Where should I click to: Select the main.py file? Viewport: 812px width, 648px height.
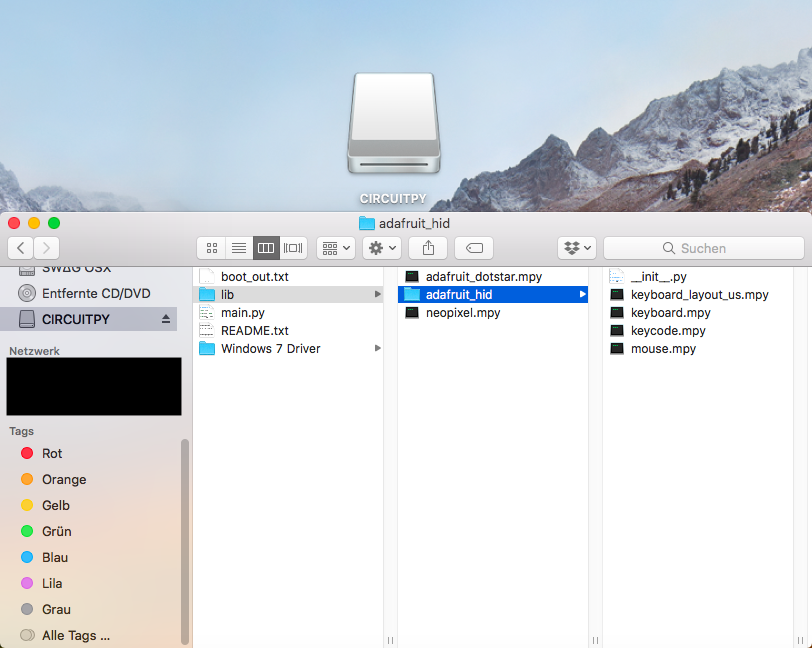(288, 313)
